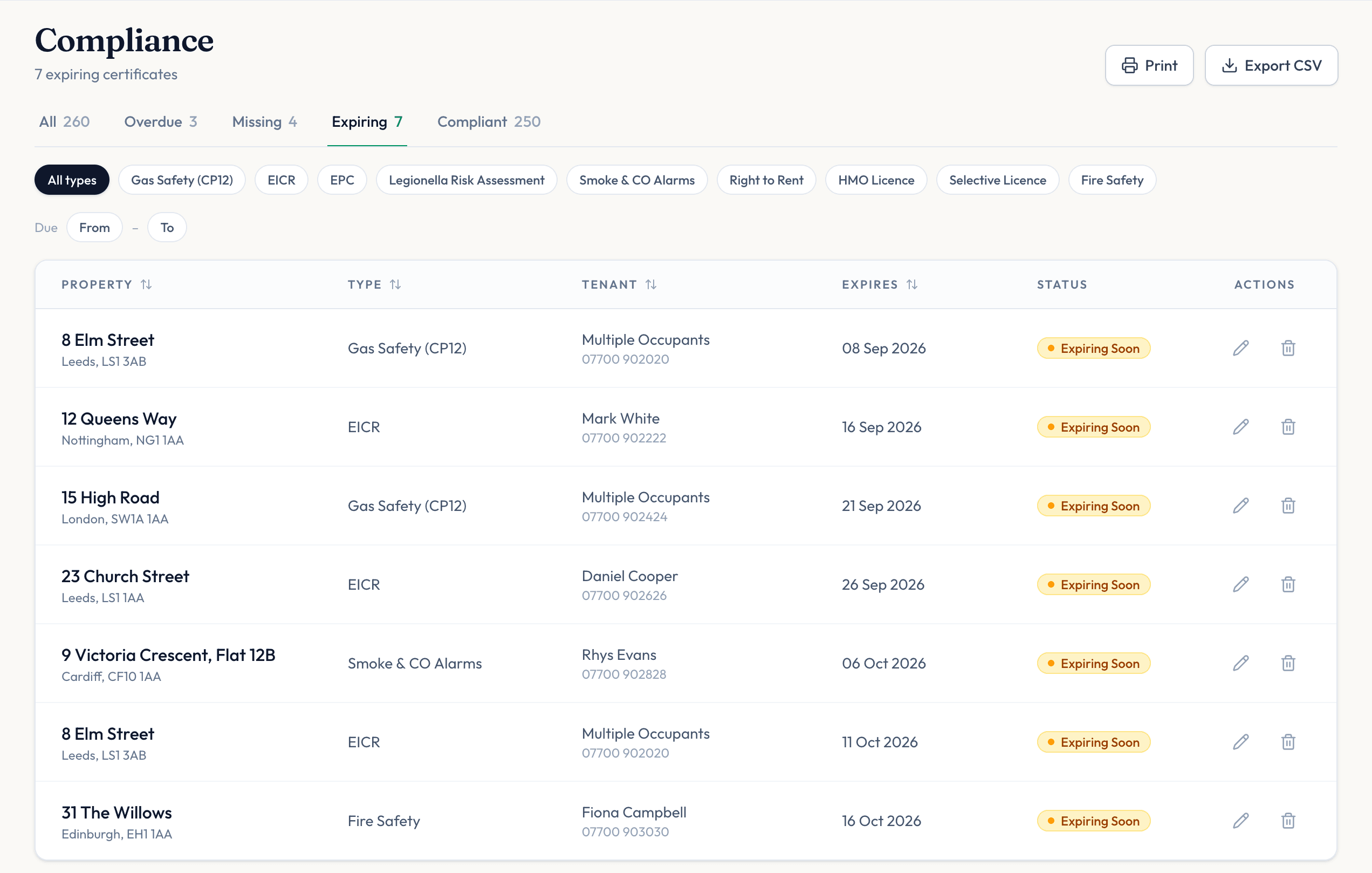
Task: Edit the 8 Elm Street Gas Safety certificate
Action: pyautogui.click(x=1240, y=348)
